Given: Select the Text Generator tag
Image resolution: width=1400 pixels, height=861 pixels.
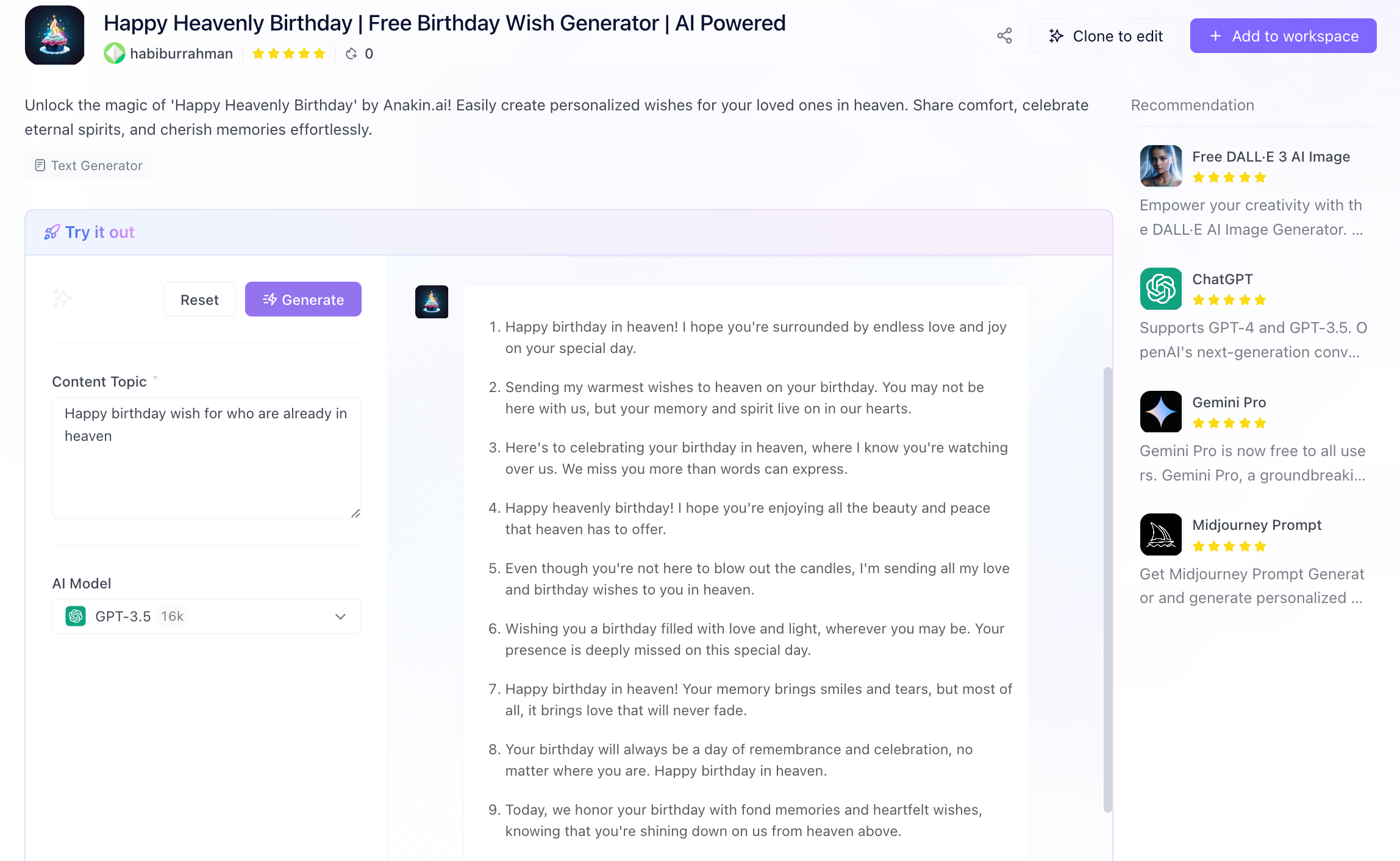Looking at the screenshot, I should point(88,165).
